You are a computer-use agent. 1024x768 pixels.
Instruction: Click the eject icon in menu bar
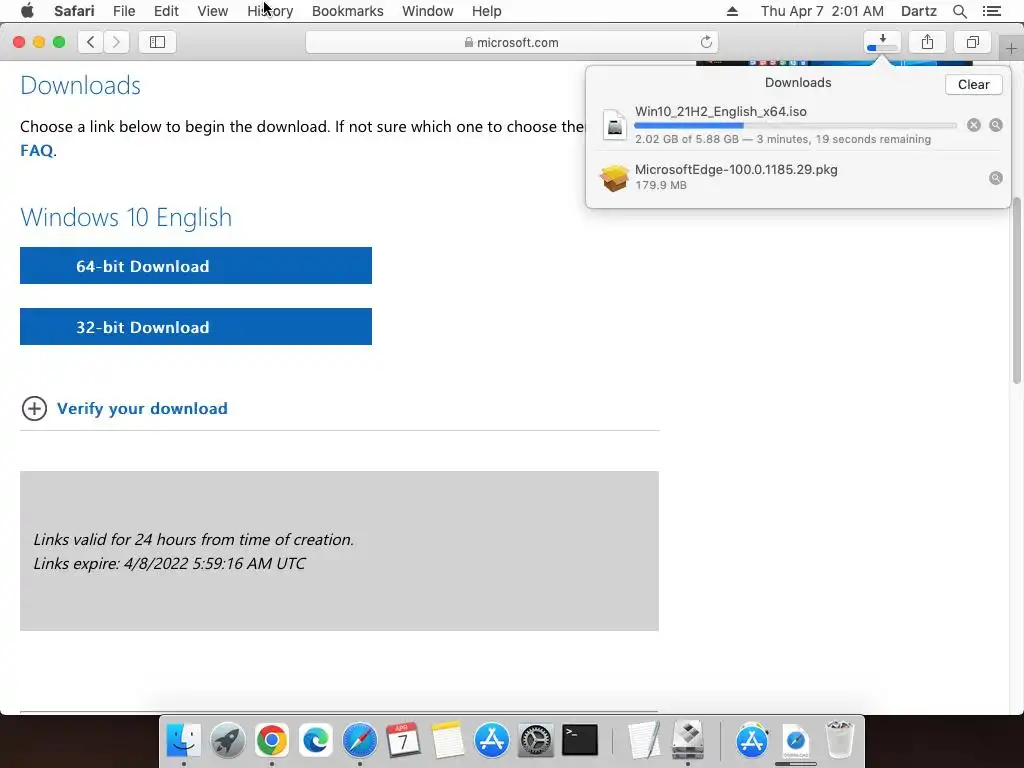(732, 11)
